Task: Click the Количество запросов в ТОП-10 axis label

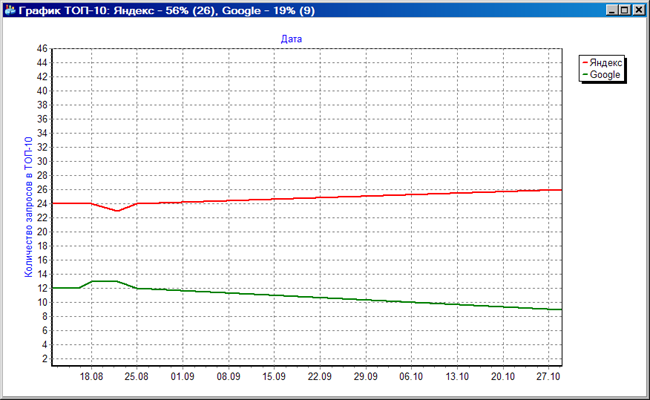Action: pos(28,207)
